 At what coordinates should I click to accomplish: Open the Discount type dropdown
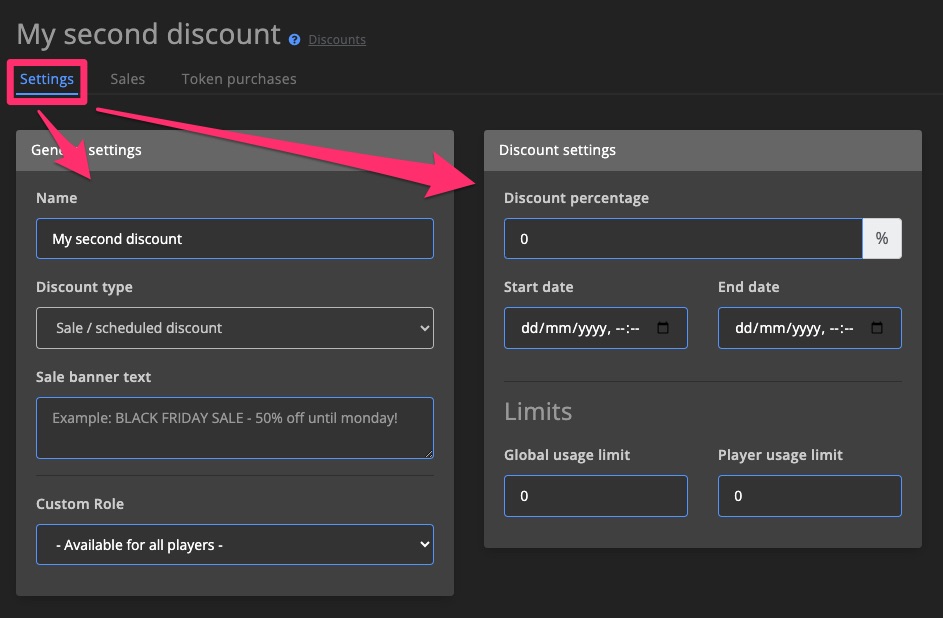point(234,327)
